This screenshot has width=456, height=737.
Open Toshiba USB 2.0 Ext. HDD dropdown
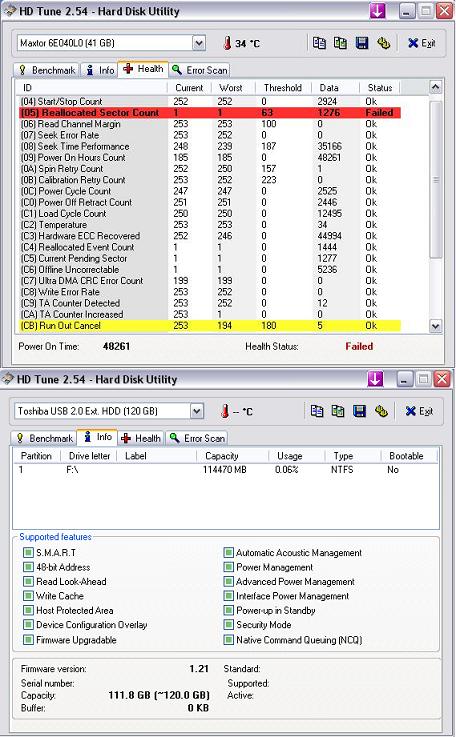coord(197,411)
